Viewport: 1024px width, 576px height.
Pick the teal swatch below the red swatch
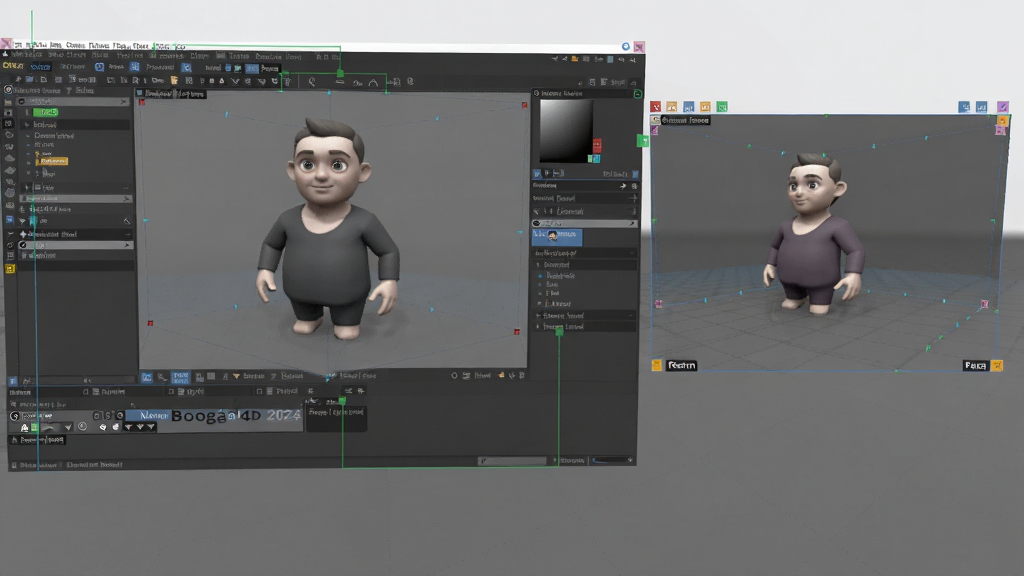pyautogui.click(x=594, y=159)
